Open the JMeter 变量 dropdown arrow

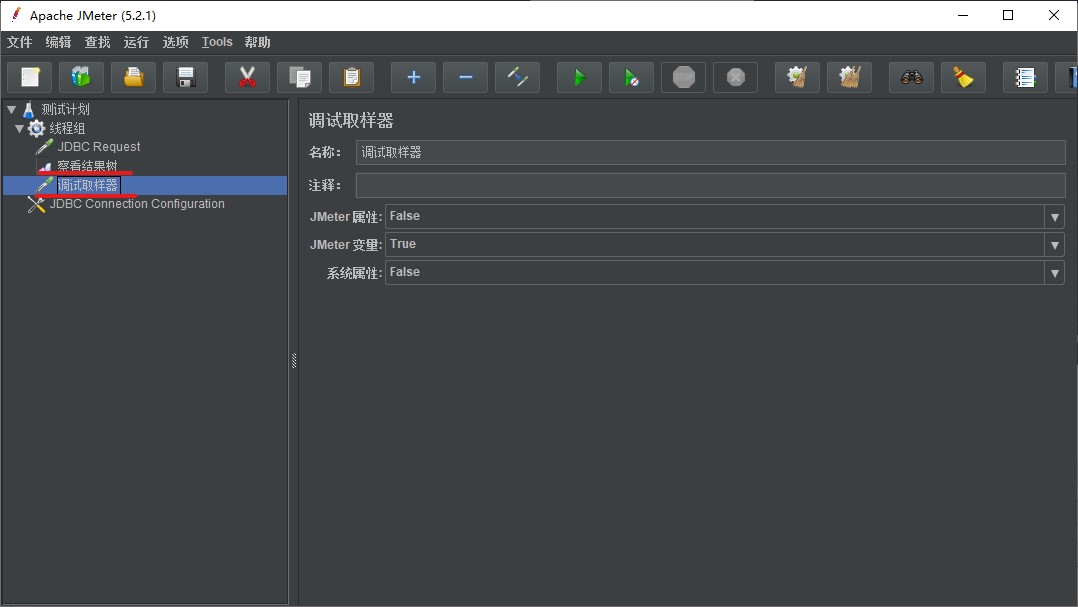pyautogui.click(x=1055, y=245)
